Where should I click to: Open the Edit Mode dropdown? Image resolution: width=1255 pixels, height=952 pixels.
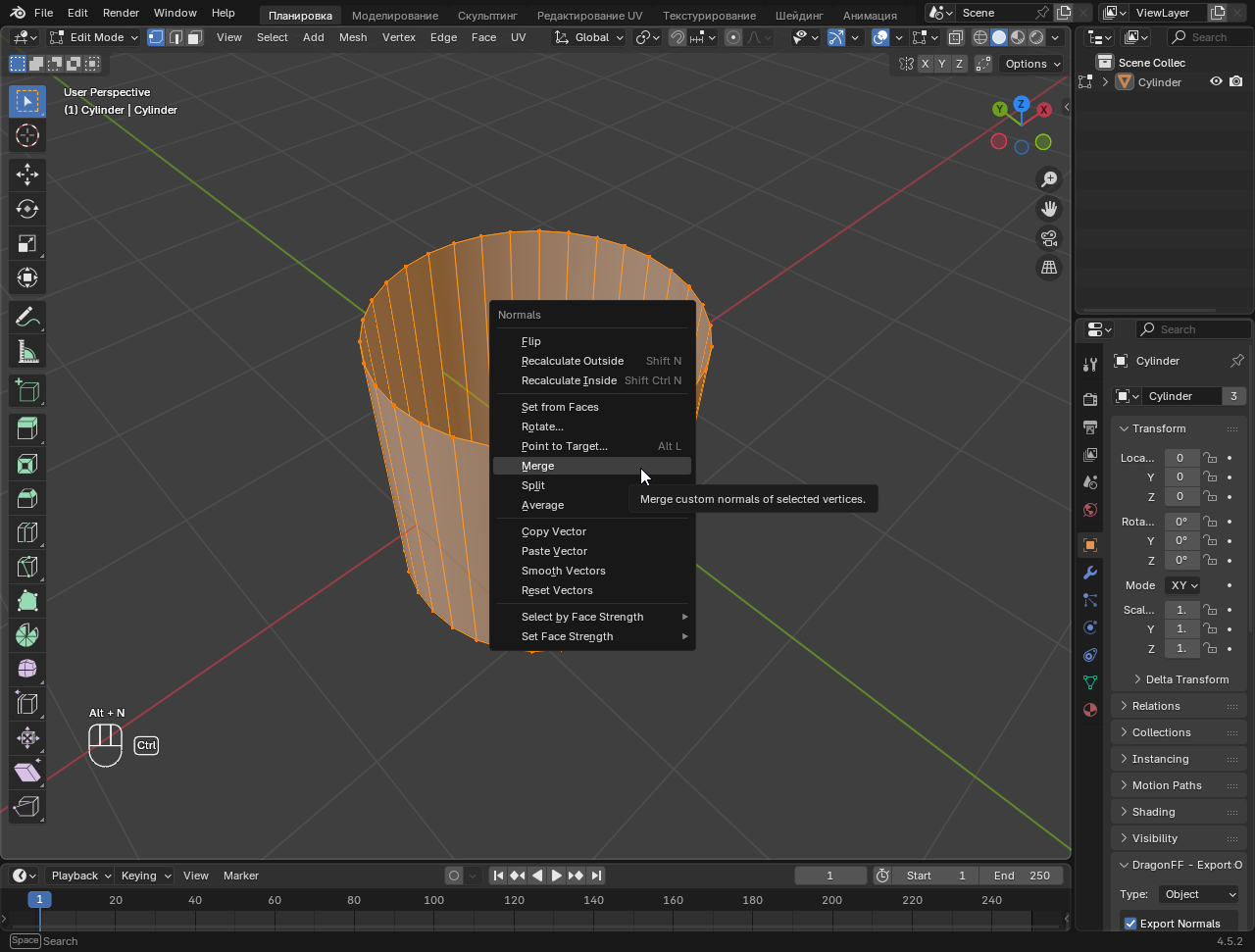click(95, 37)
